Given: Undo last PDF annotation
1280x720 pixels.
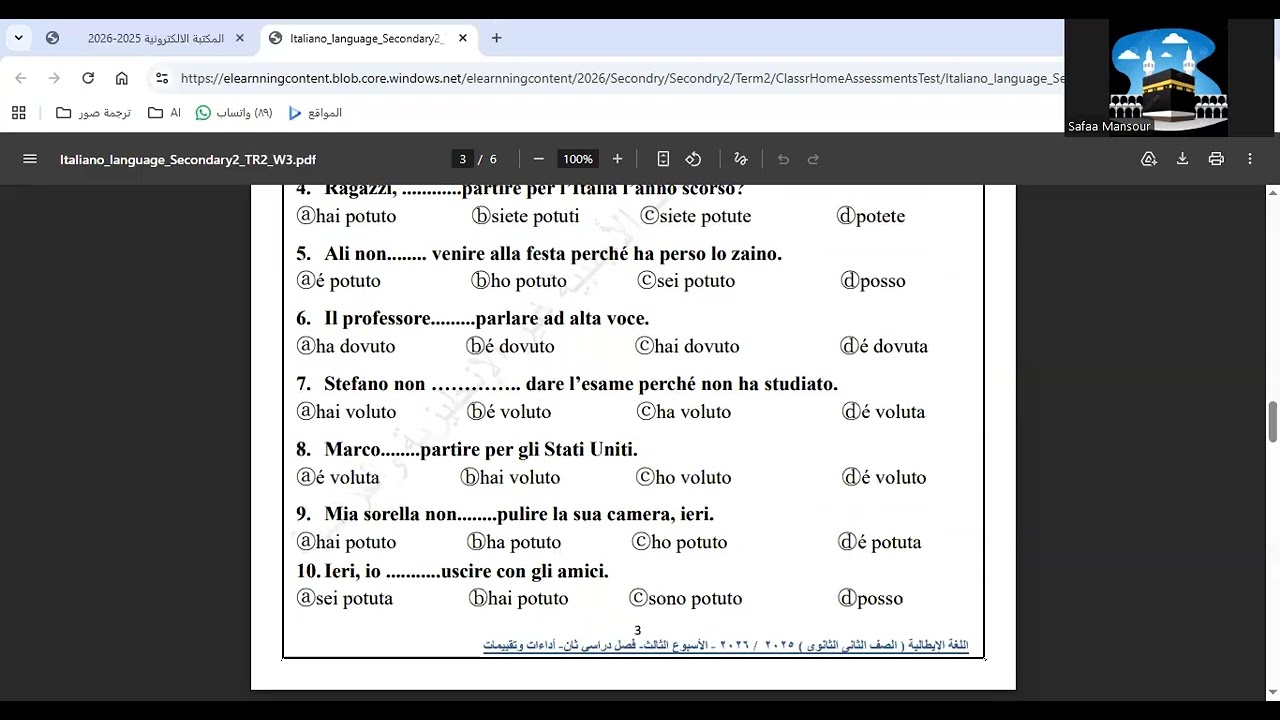Looking at the screenshot, I should [783, 159].
